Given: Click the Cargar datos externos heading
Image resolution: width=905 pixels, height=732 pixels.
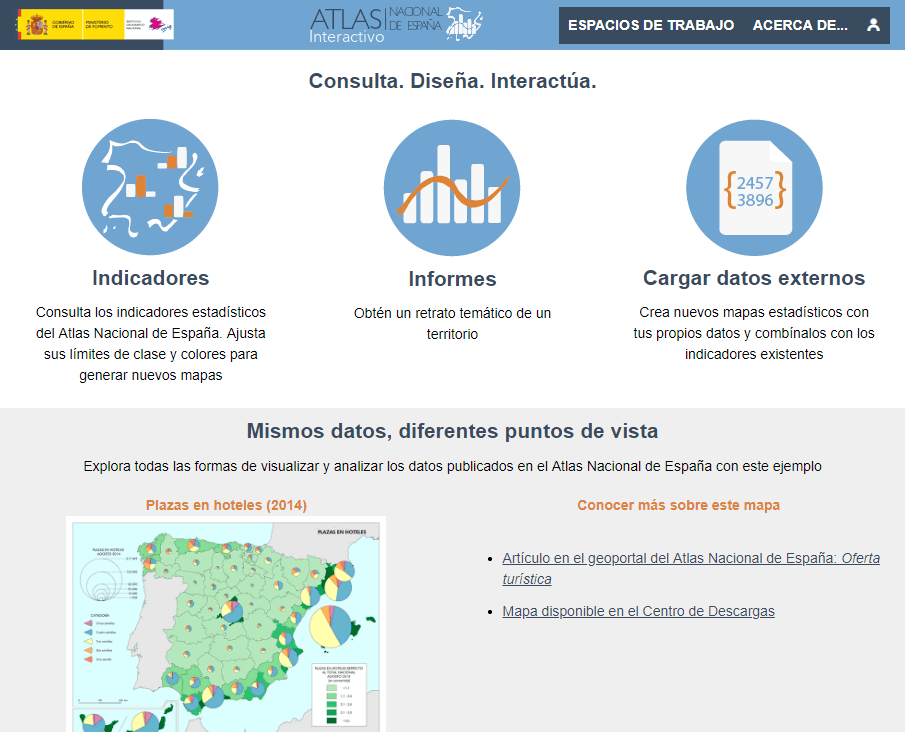Looking at the screenshot, I should point(754,278).
